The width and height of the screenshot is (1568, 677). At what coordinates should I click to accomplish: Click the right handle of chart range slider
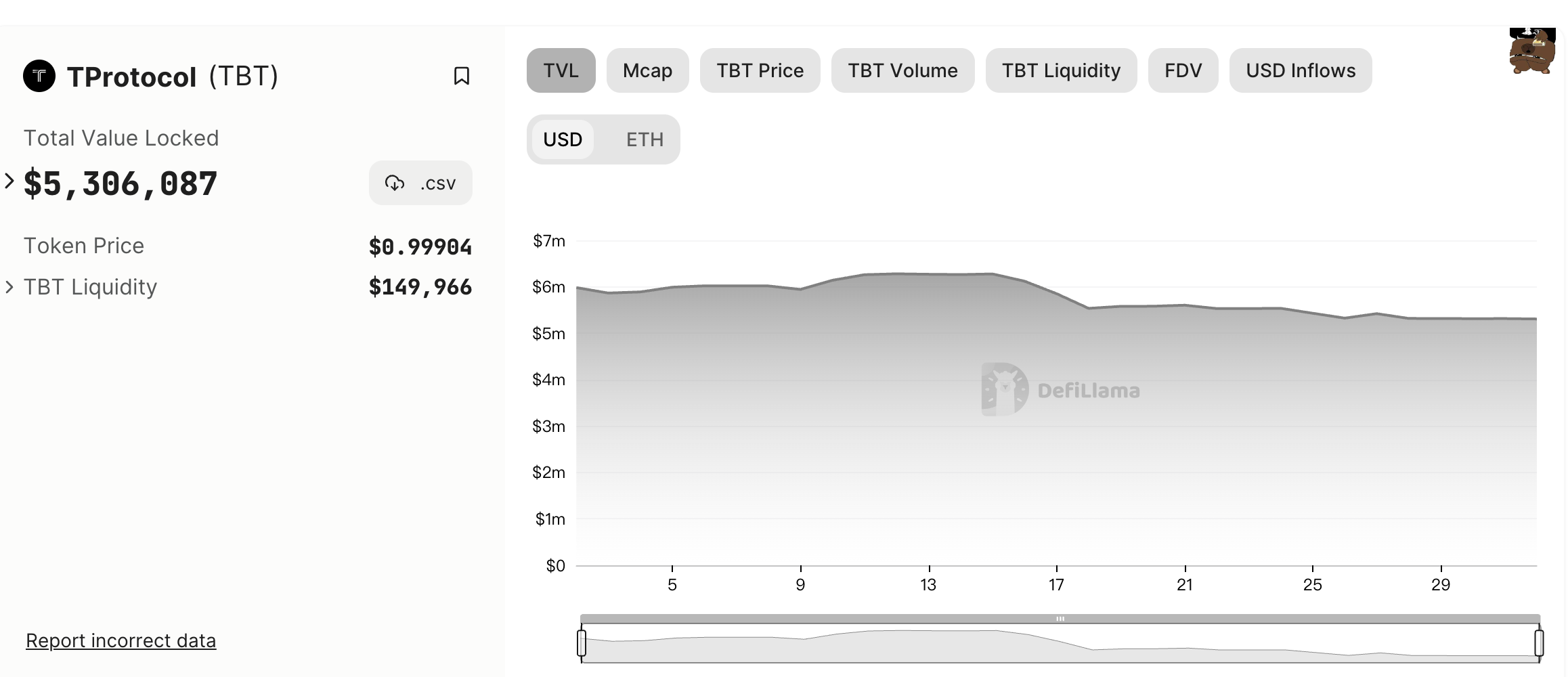click(1539, 642)
